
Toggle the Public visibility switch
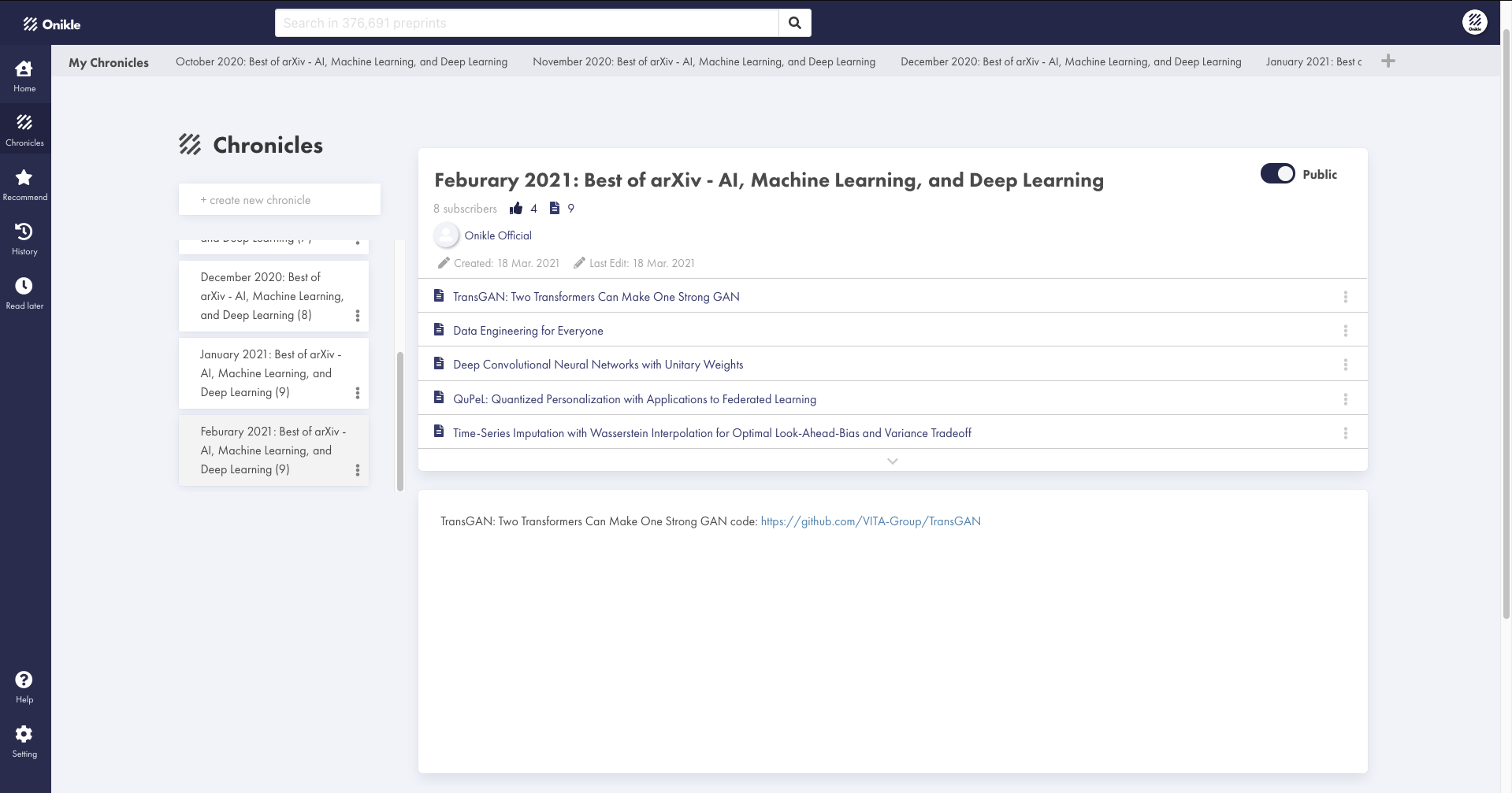pos(1277,174)
